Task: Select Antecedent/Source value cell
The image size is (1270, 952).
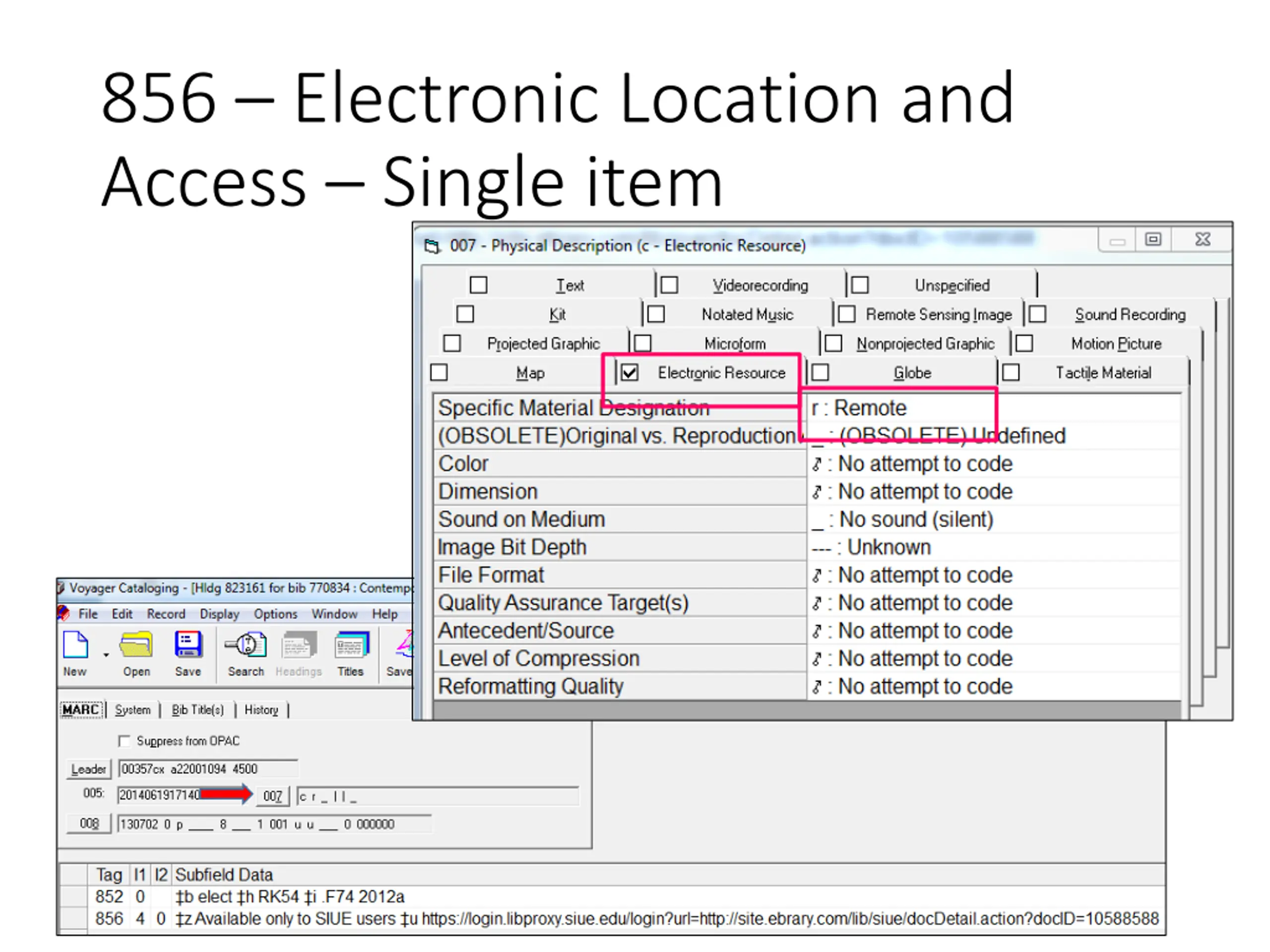Action: click(993, 631)
